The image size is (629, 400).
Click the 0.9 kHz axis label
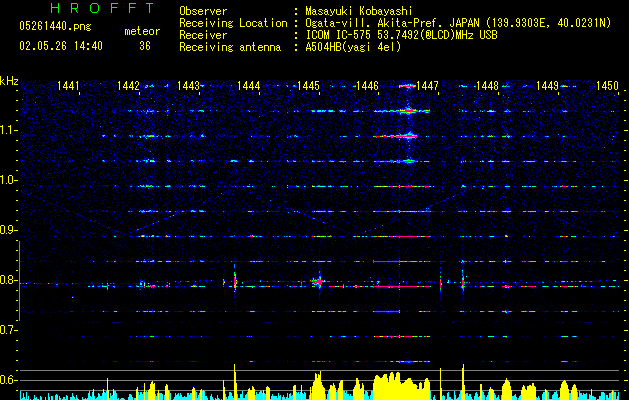[8, 230]
